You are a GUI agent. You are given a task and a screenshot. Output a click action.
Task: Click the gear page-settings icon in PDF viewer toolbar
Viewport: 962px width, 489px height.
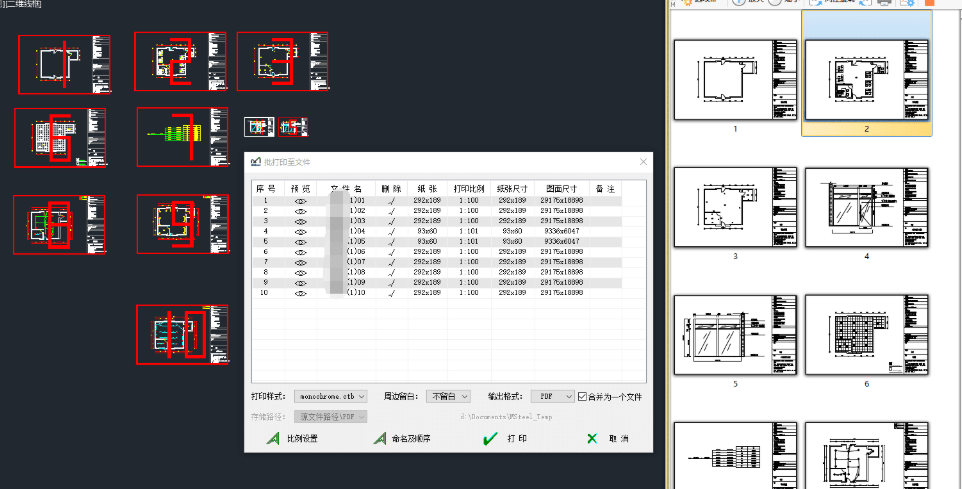pyautogui.click(x=907, y=2)
